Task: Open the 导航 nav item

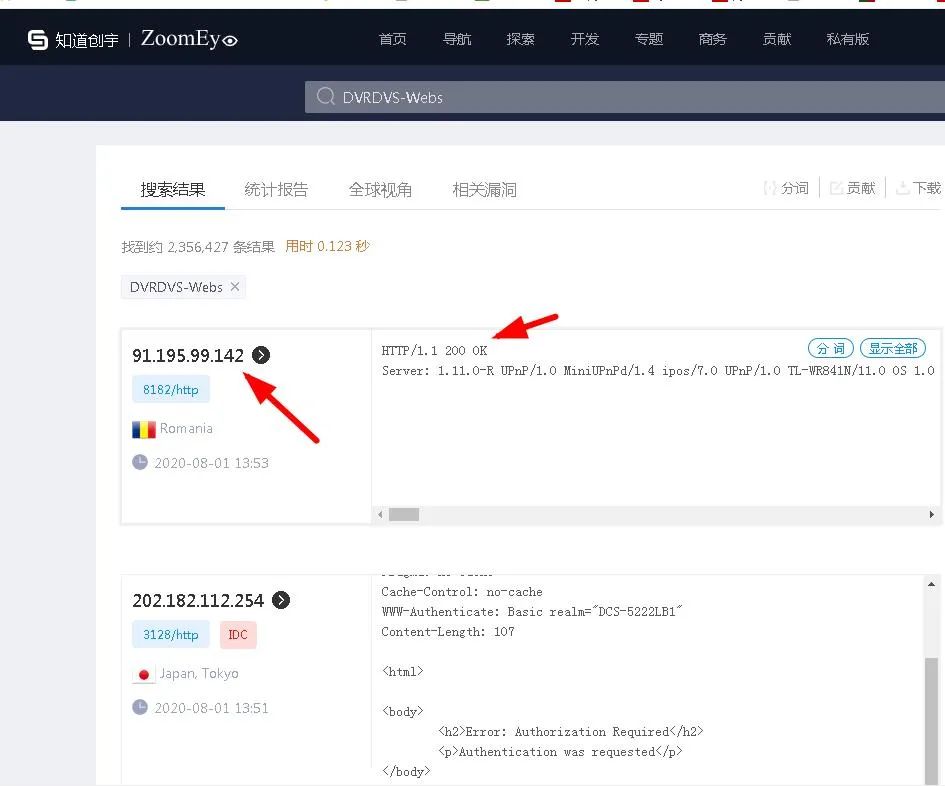Action: pyautogui.click(x=457, y=39)
